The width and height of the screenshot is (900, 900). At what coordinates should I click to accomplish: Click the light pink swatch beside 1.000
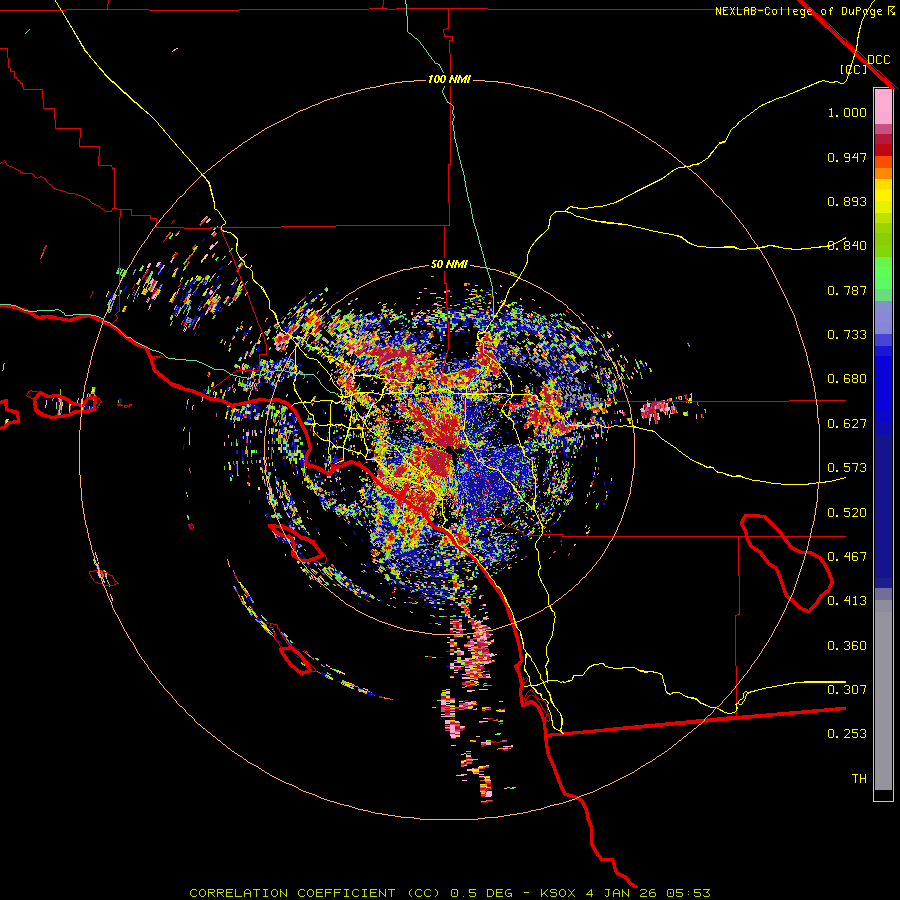point(883,107)
